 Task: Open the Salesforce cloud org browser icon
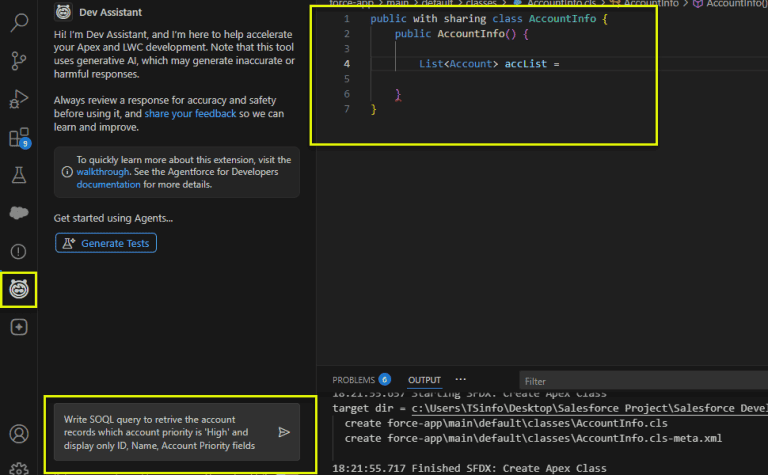(x=19, y=213)
